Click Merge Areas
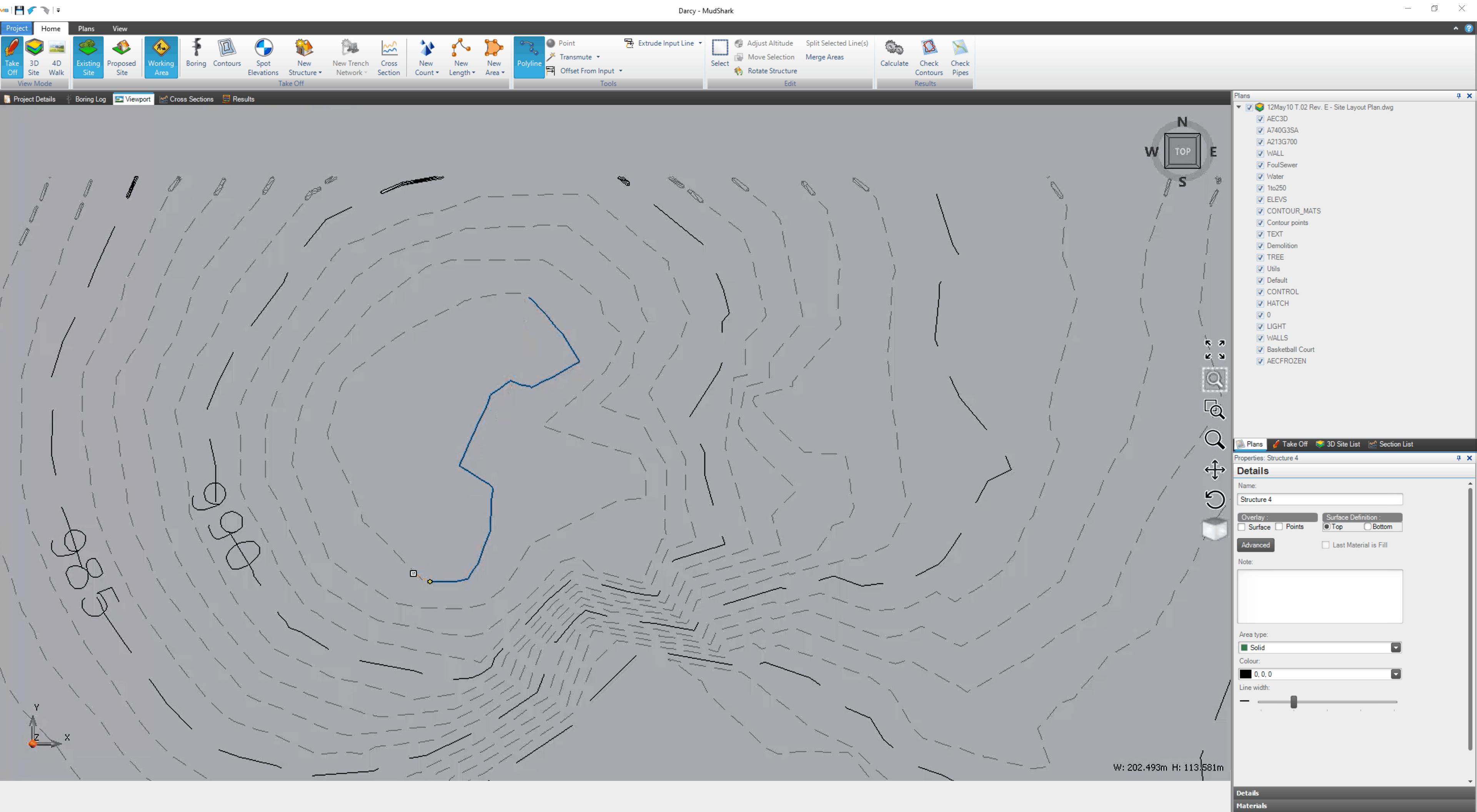The width and height of the screenshot is (1477, 812). [824, 57]
